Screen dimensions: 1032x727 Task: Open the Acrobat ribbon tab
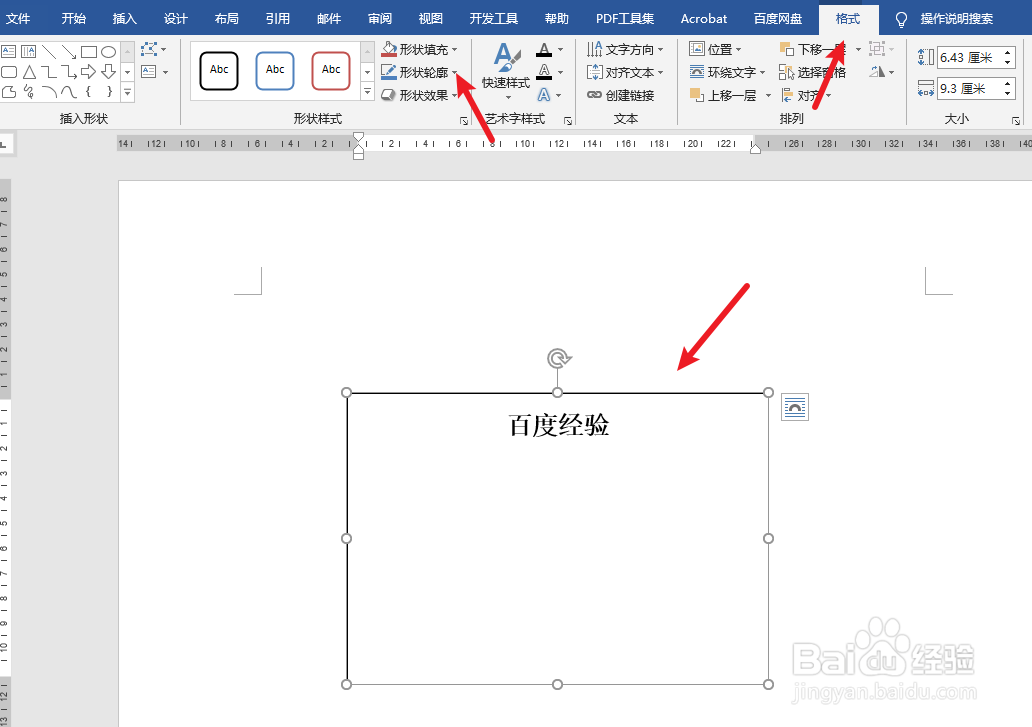click(x=704, y=18)
